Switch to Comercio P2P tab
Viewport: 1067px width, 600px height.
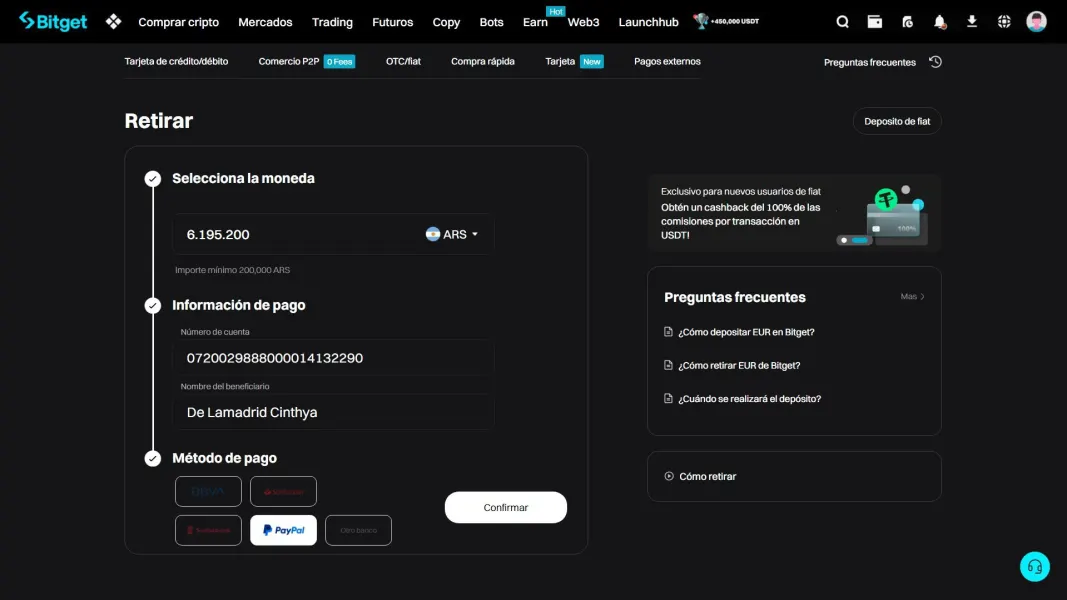(x=307, y=61)
